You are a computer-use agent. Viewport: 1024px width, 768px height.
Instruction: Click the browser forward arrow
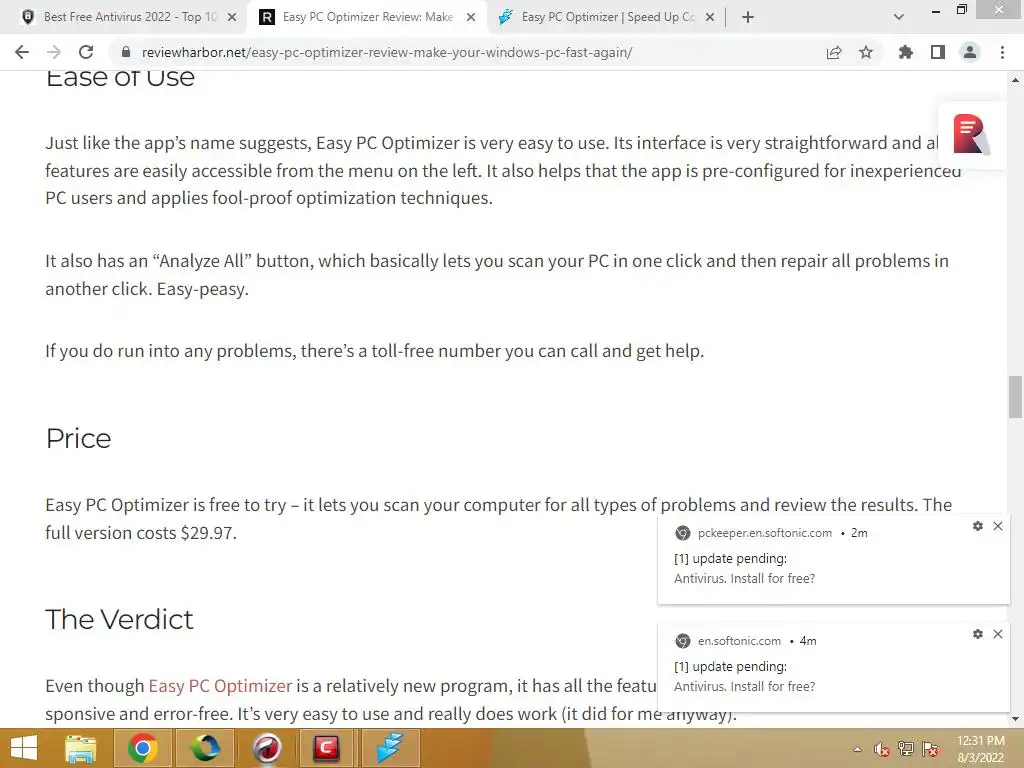[54, 52]
